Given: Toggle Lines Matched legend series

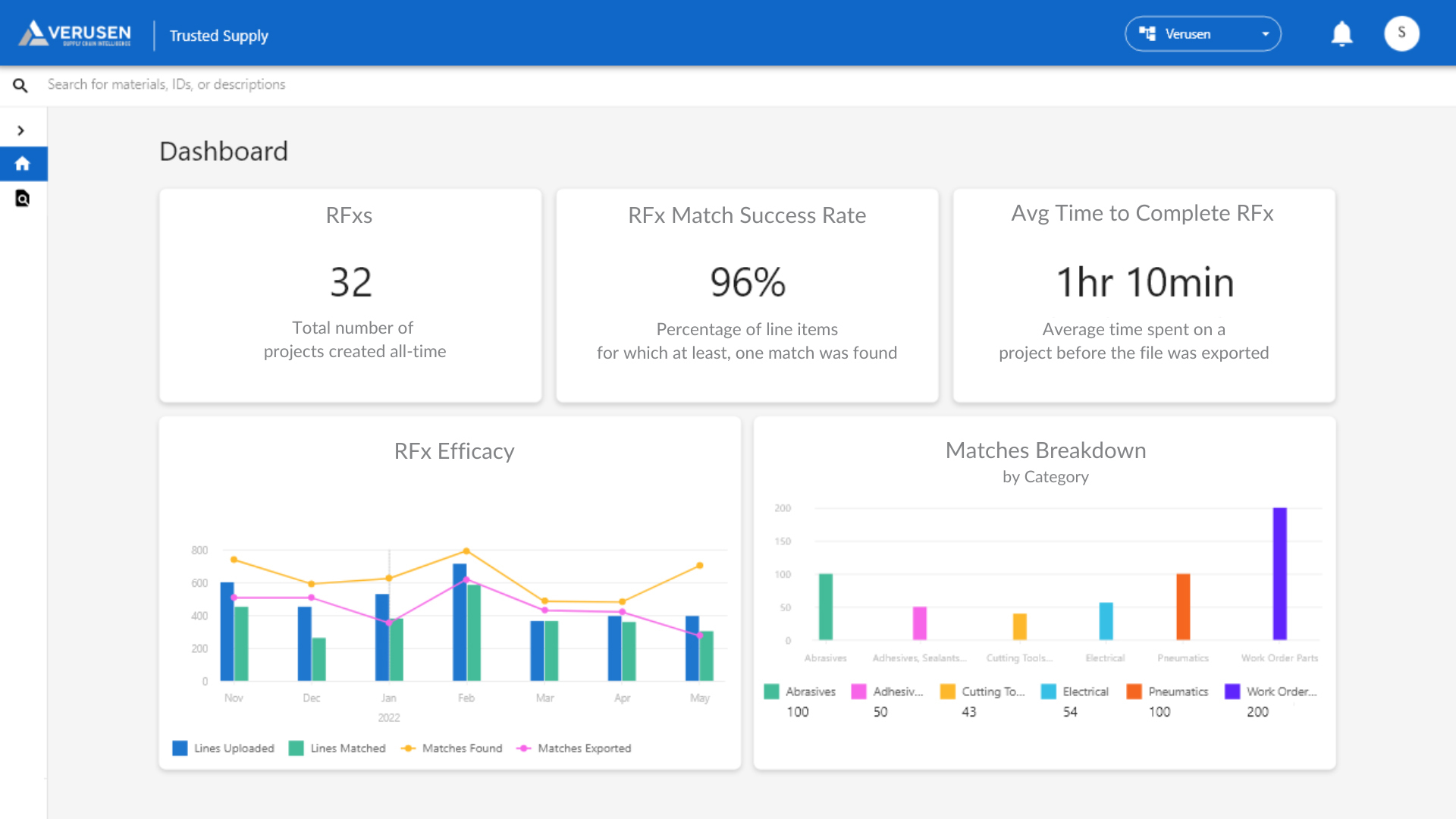Looking at the screenshot, I should tap(337, 748).
